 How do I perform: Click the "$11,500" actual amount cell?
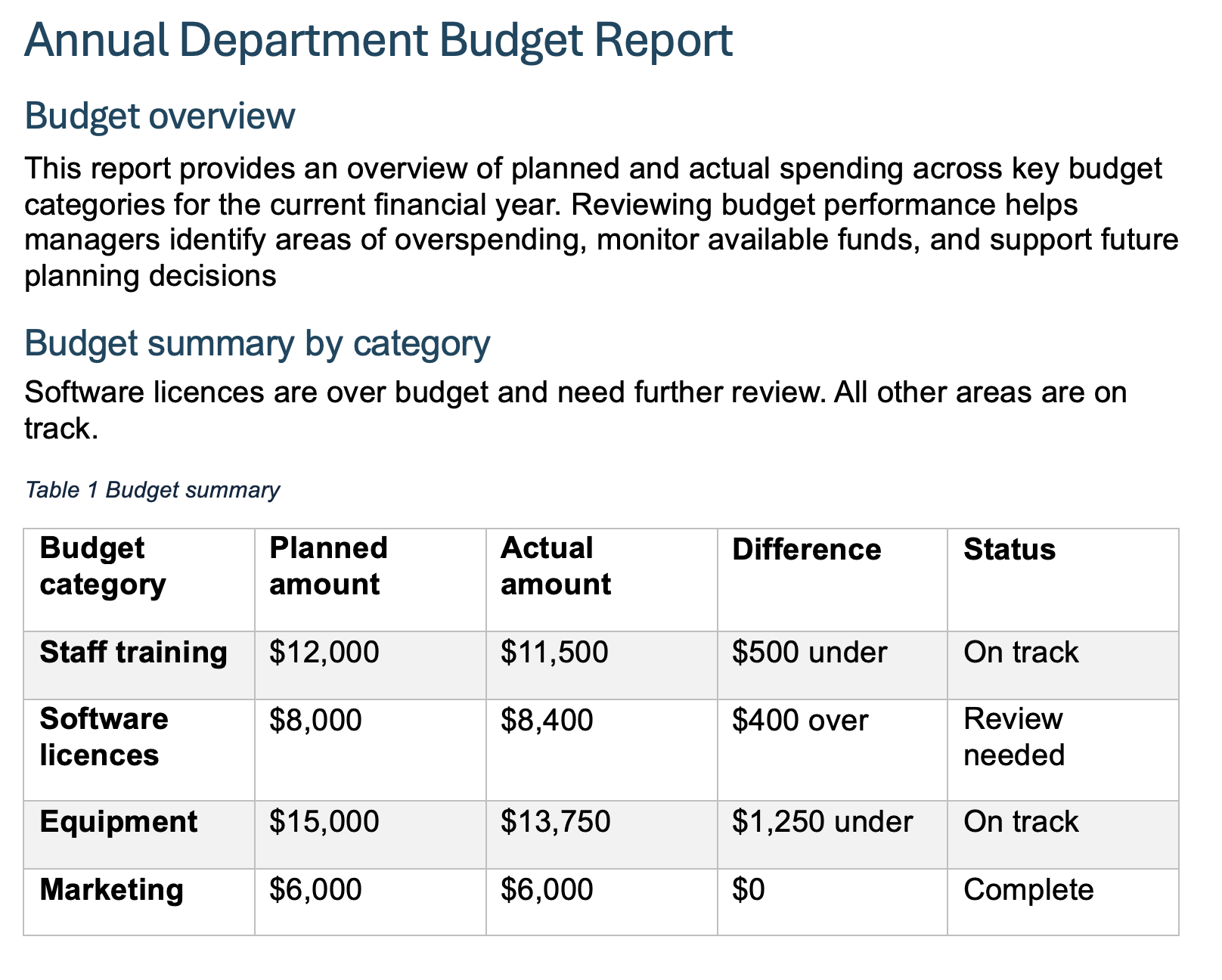[602, 665]
